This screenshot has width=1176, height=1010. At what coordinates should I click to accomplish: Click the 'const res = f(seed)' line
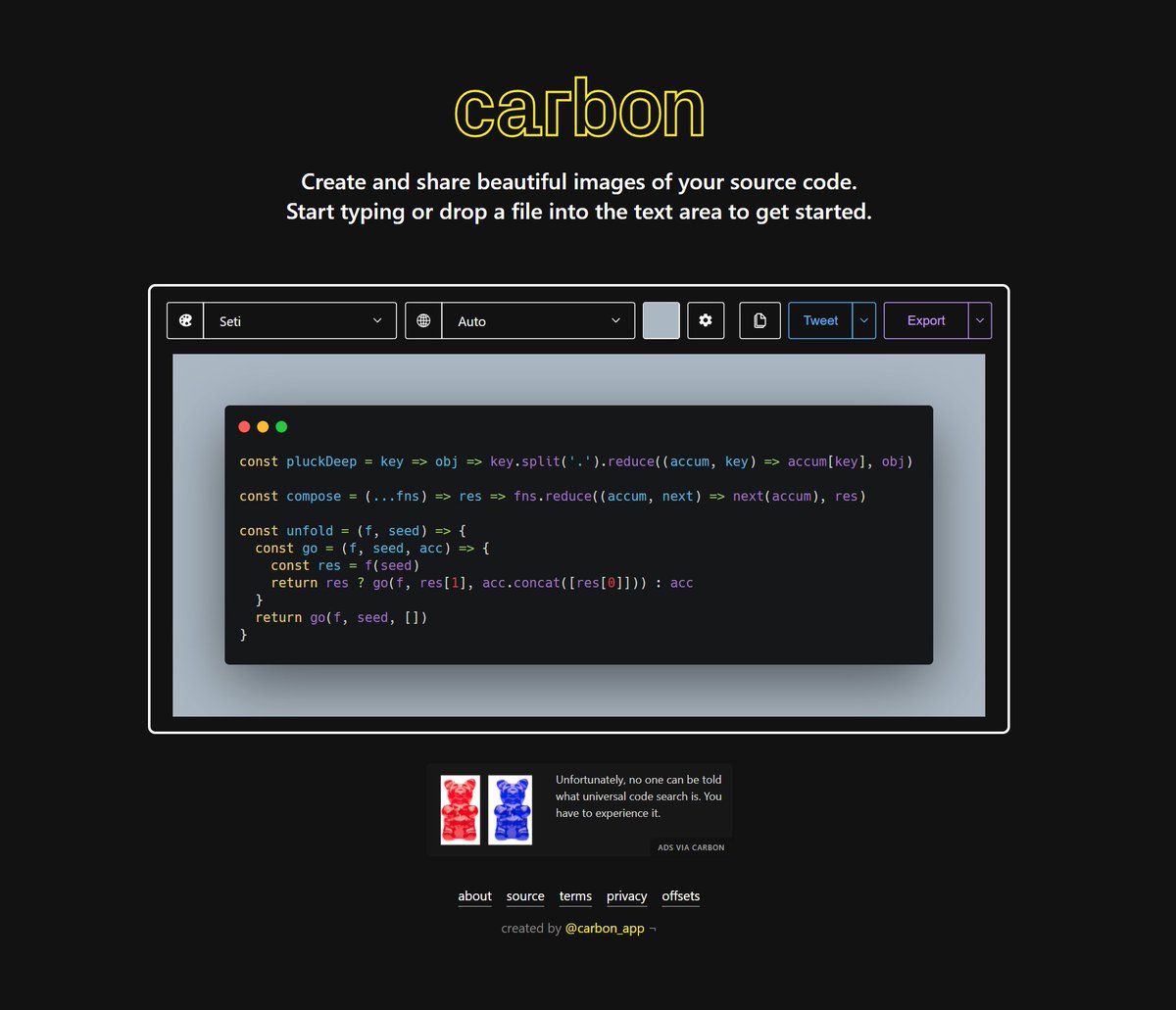[x=345, y=565]
